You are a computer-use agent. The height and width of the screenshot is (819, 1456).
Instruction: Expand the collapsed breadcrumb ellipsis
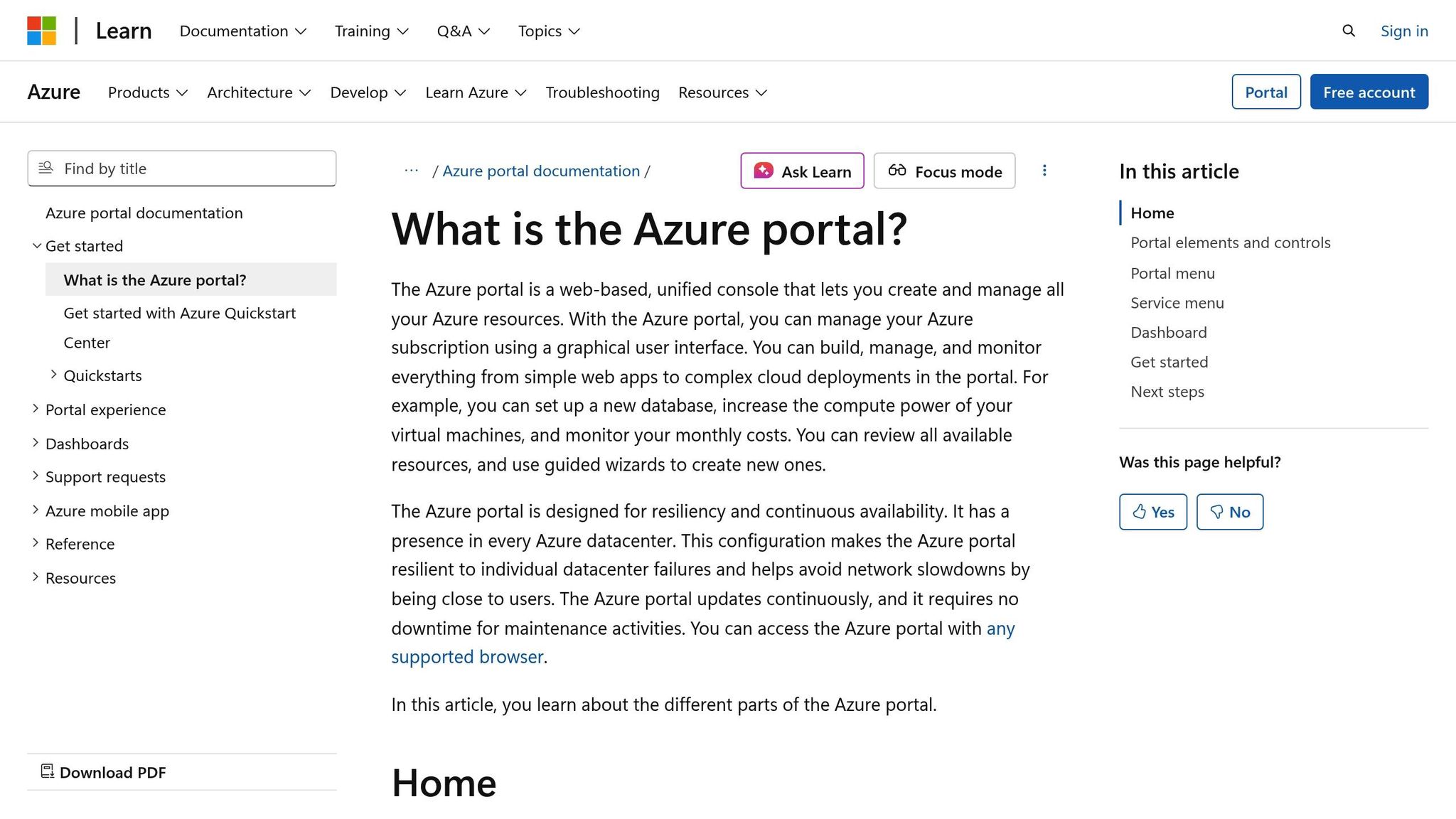tap(411, 171)
